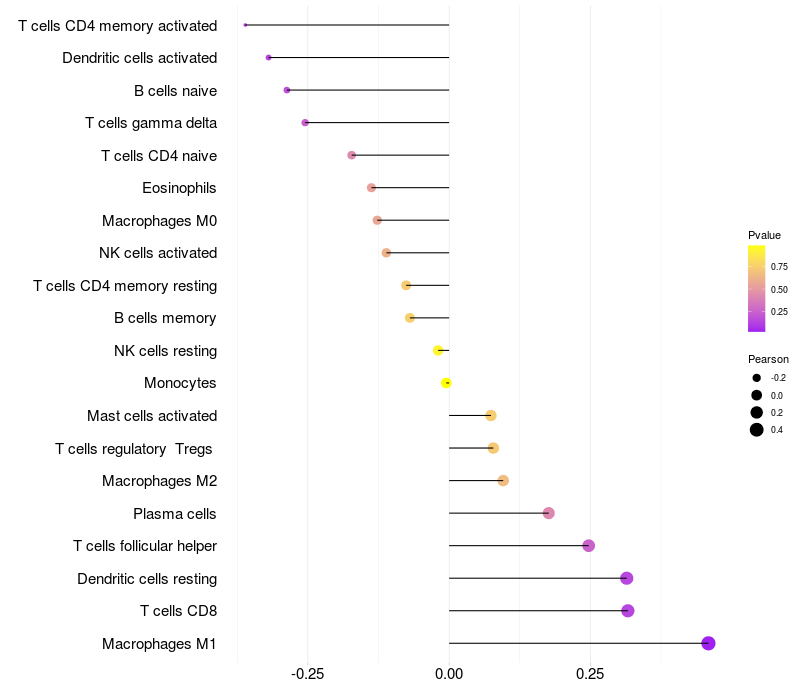The image size is (800, 700).
Task: Select the "Macrophages M0" axis label
Action: [x=159, y=221]
